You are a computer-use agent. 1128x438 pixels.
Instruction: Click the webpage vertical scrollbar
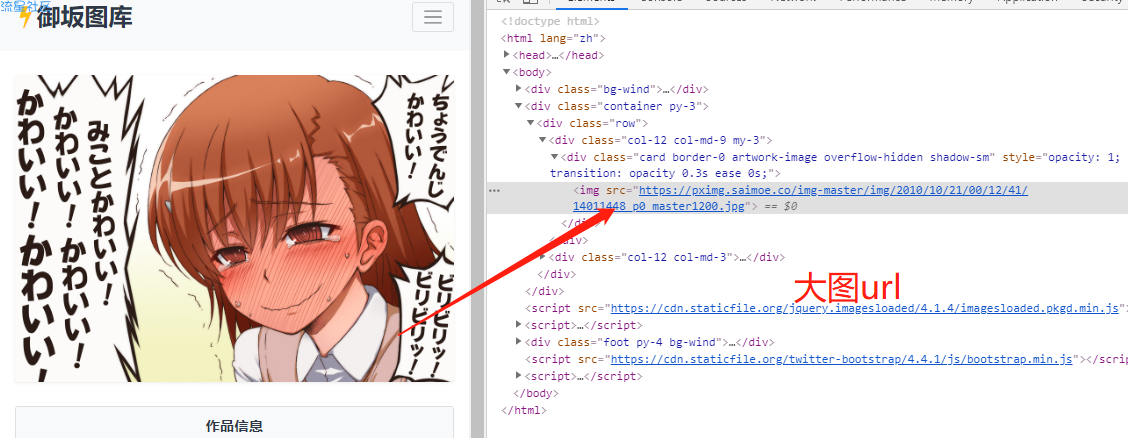477,219
